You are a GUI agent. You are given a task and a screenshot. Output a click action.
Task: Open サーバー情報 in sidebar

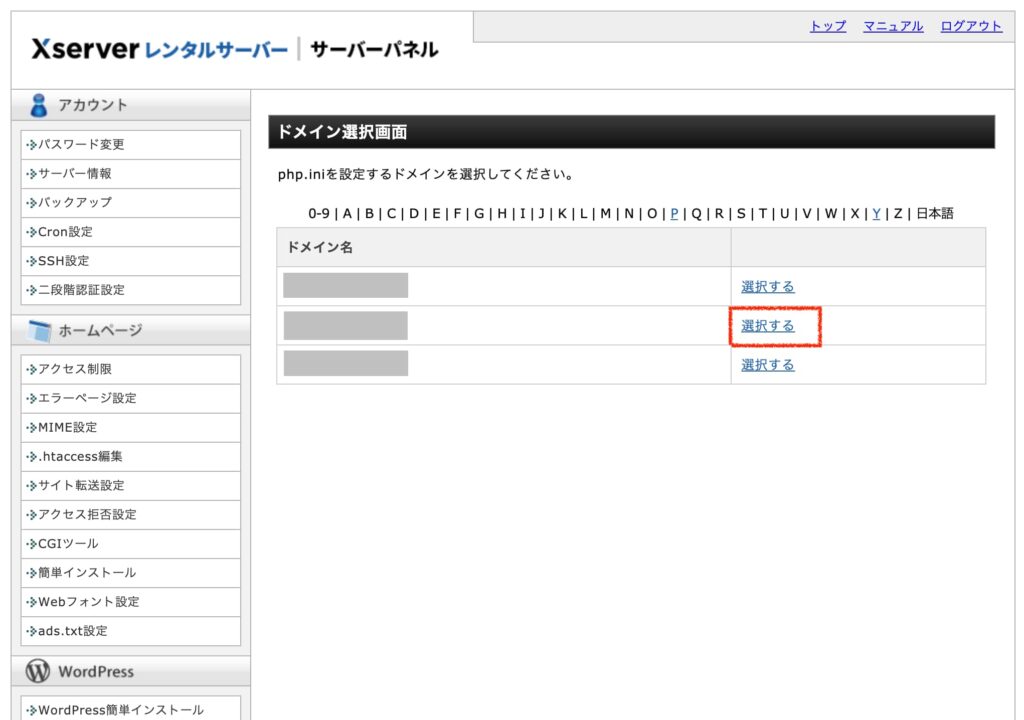(x=131, y=174)
